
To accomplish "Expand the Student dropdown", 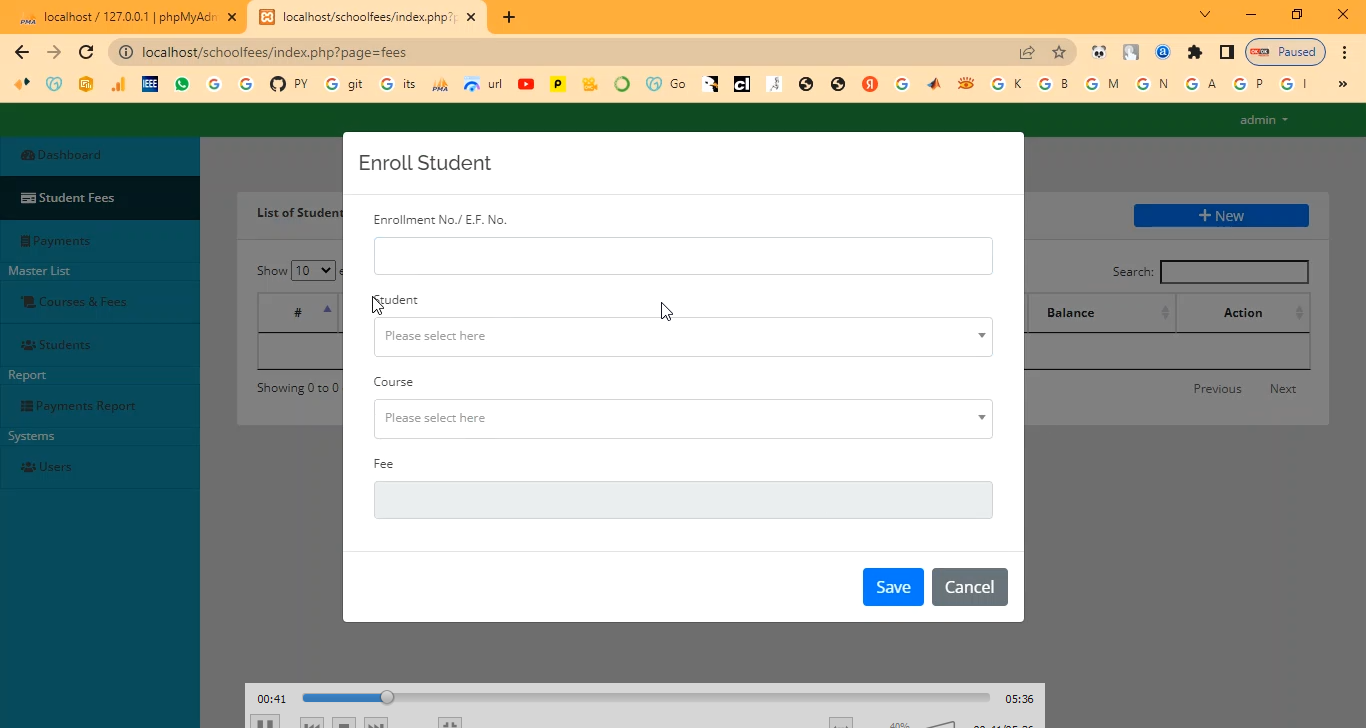I will (x=682, y=336).
